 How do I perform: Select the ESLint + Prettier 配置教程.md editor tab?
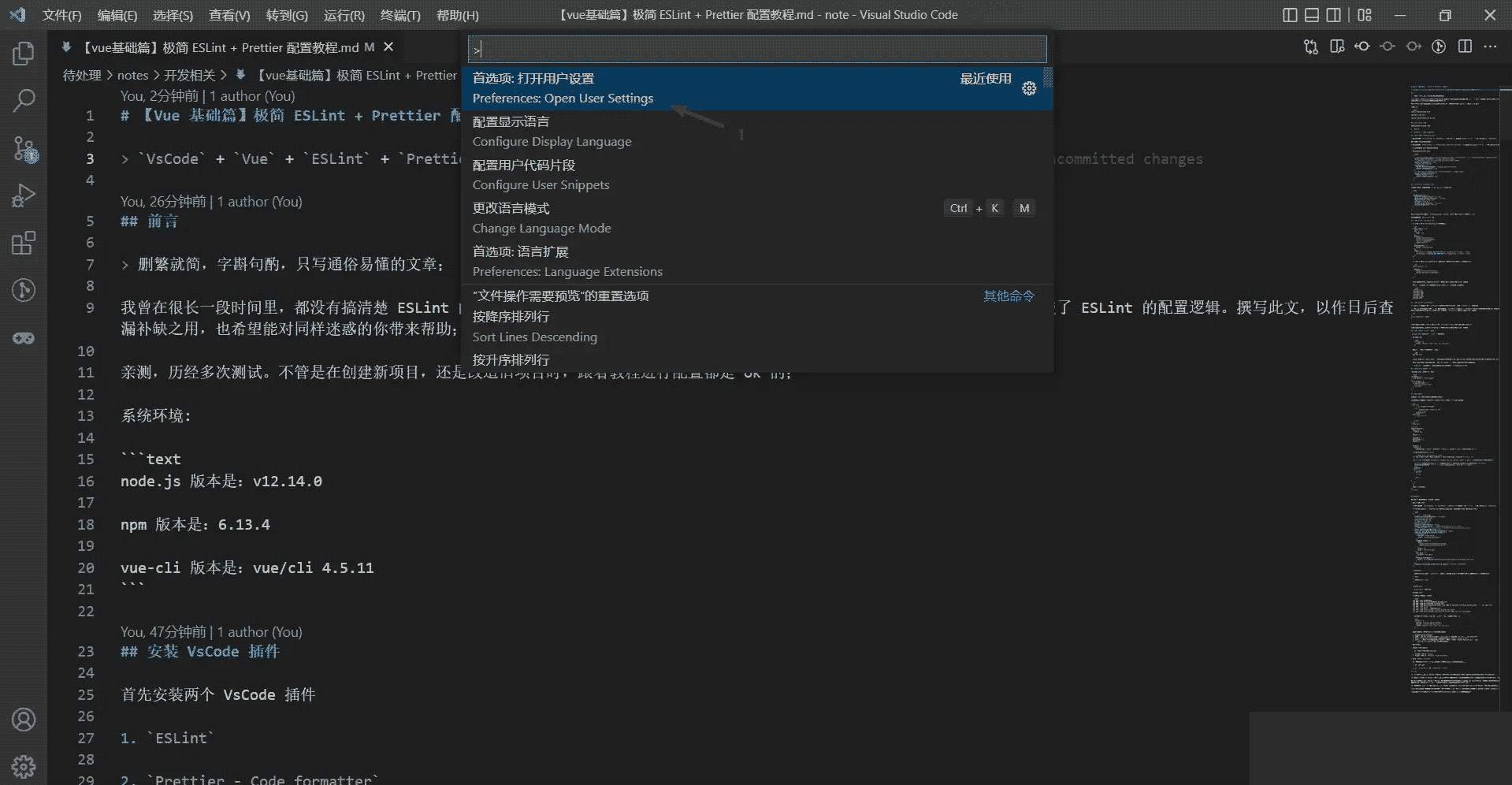225,47
